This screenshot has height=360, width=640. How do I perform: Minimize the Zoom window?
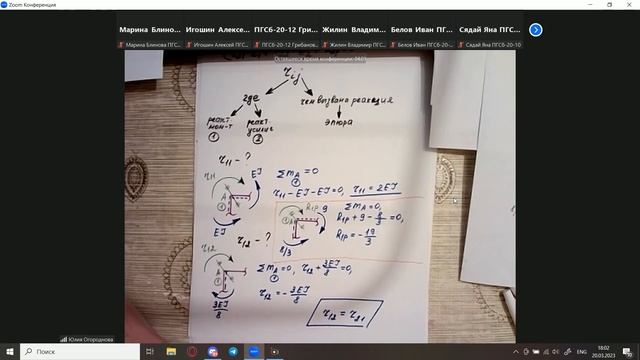[590, 4]
